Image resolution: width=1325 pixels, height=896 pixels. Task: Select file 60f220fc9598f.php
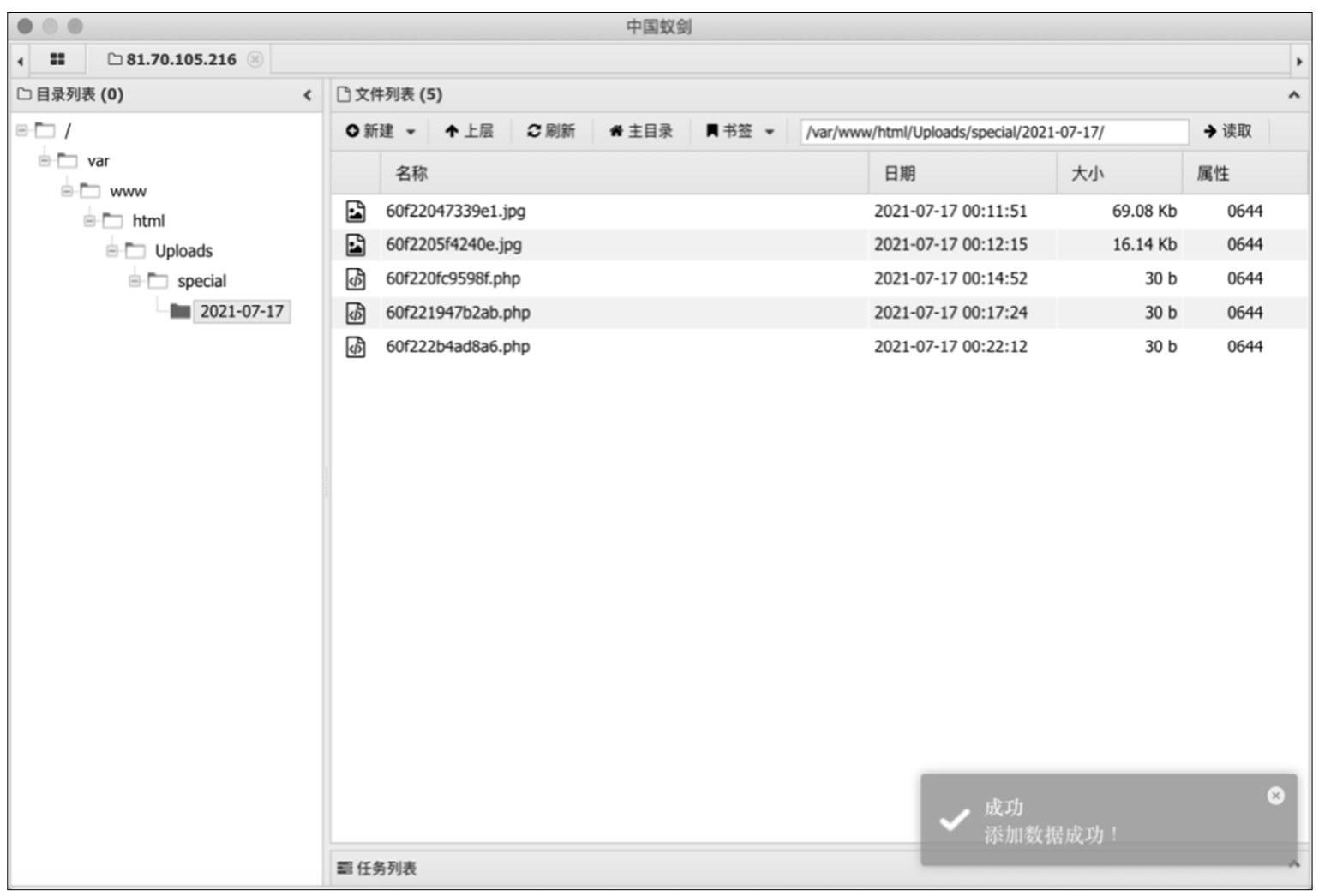click(453, 278)
